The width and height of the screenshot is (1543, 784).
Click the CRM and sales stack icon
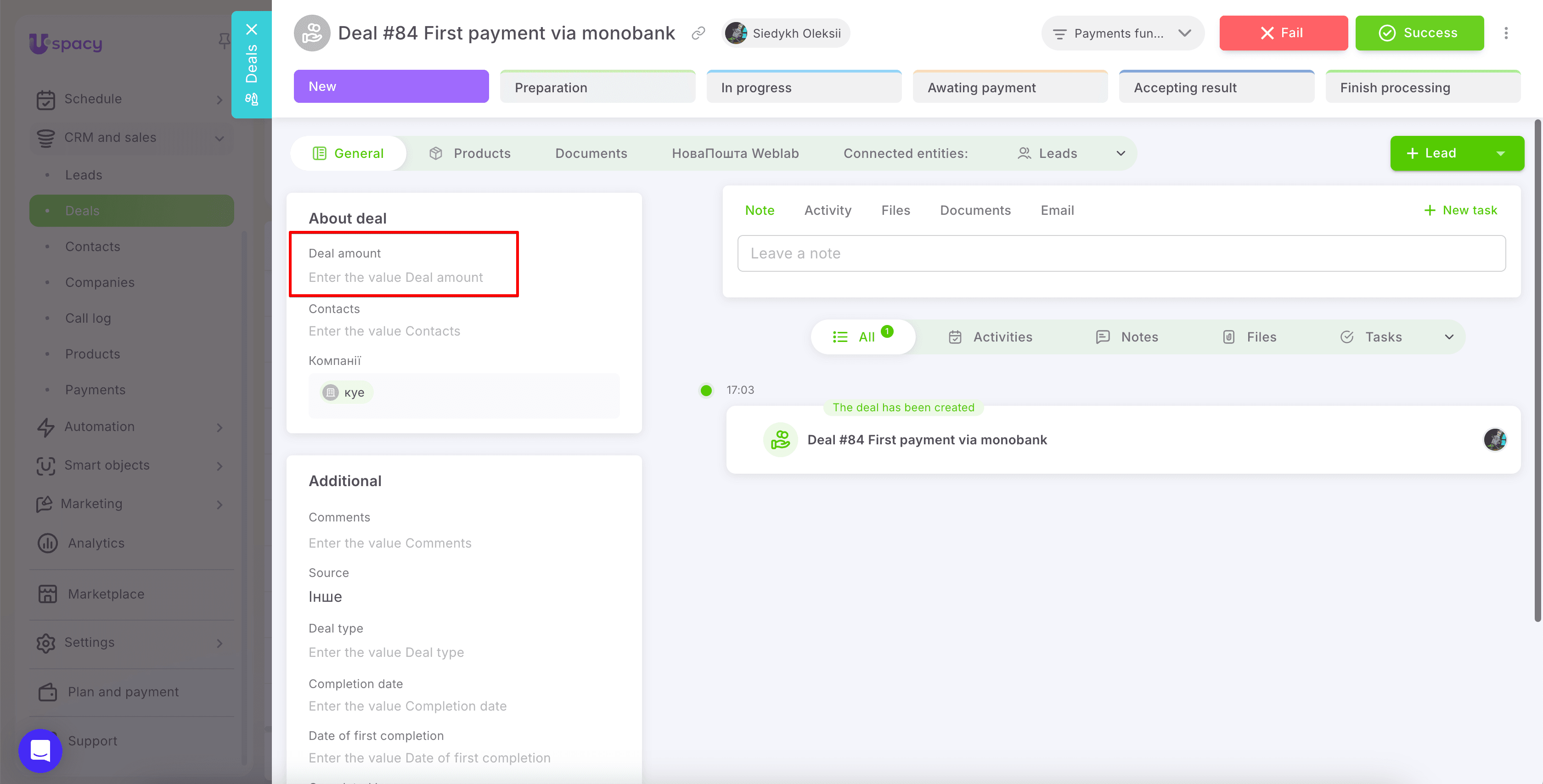point(45,138)
